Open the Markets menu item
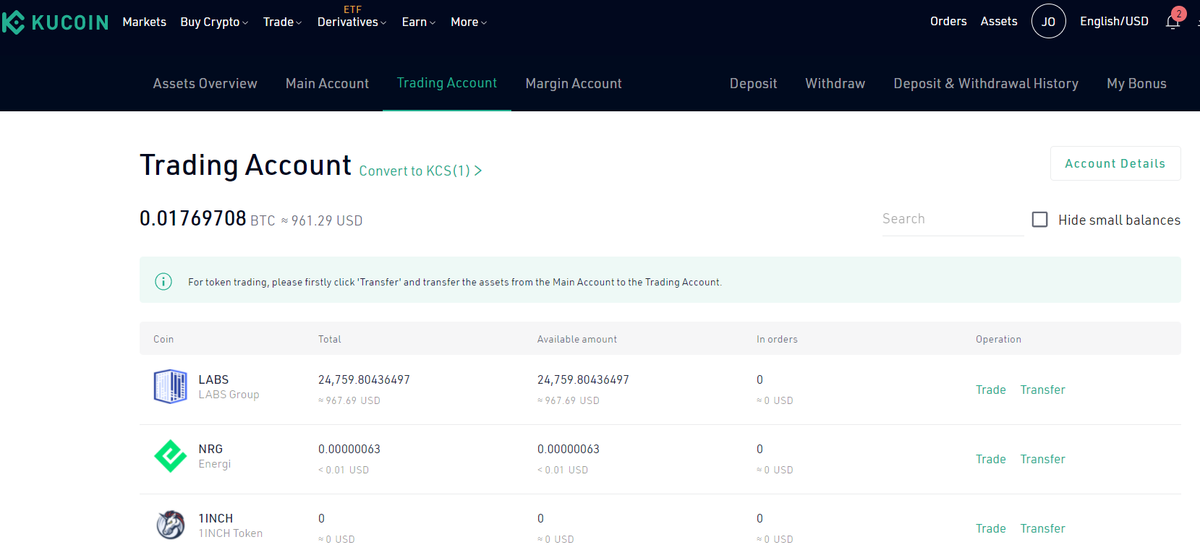The width and height of the screenshot is (1200, 550). click(x=144, y=22)
